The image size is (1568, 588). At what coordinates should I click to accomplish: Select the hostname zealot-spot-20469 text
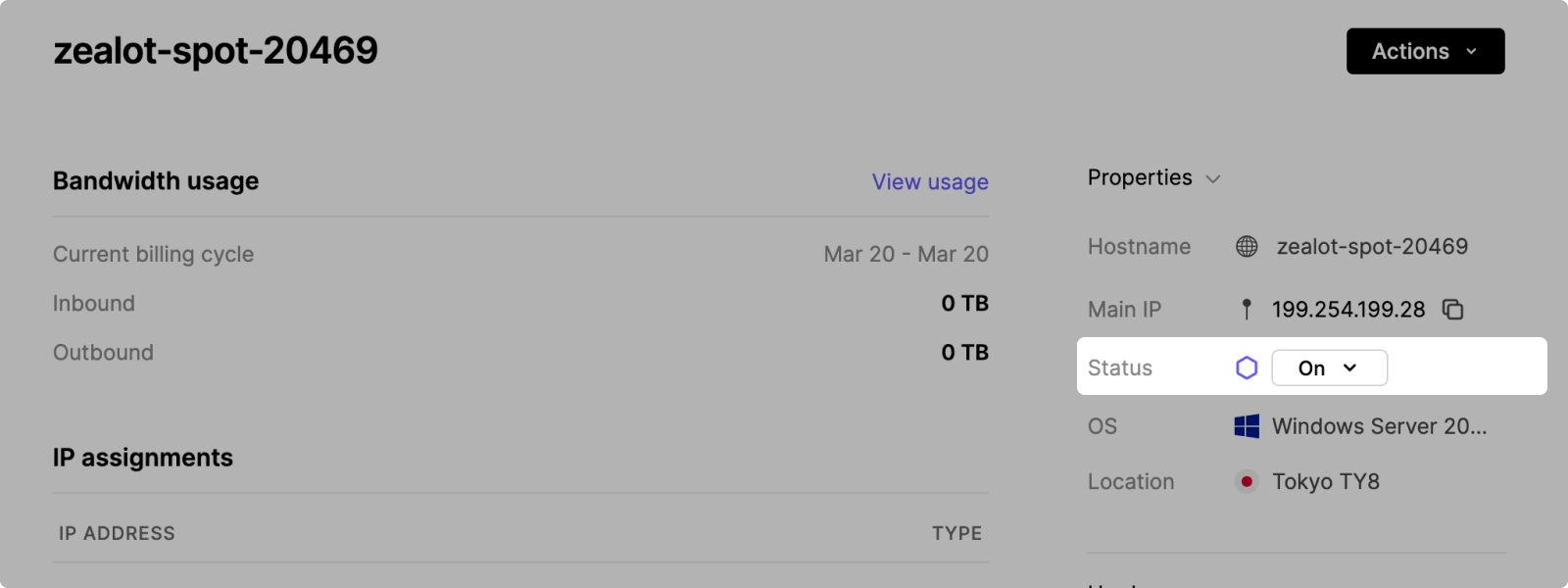point(1370,246)
